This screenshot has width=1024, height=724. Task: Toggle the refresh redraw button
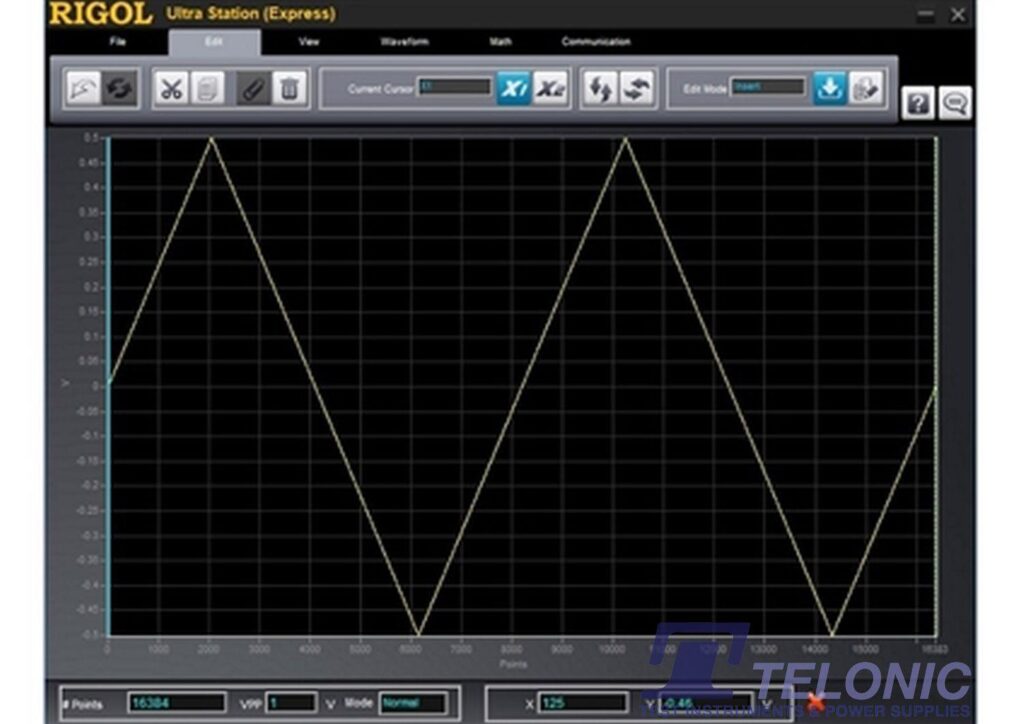pyautogui.click(x=119, y=89)
